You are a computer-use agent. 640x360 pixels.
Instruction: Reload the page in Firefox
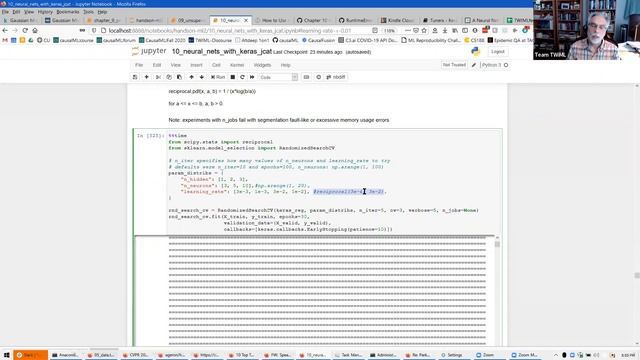click(x=25, y=31)
